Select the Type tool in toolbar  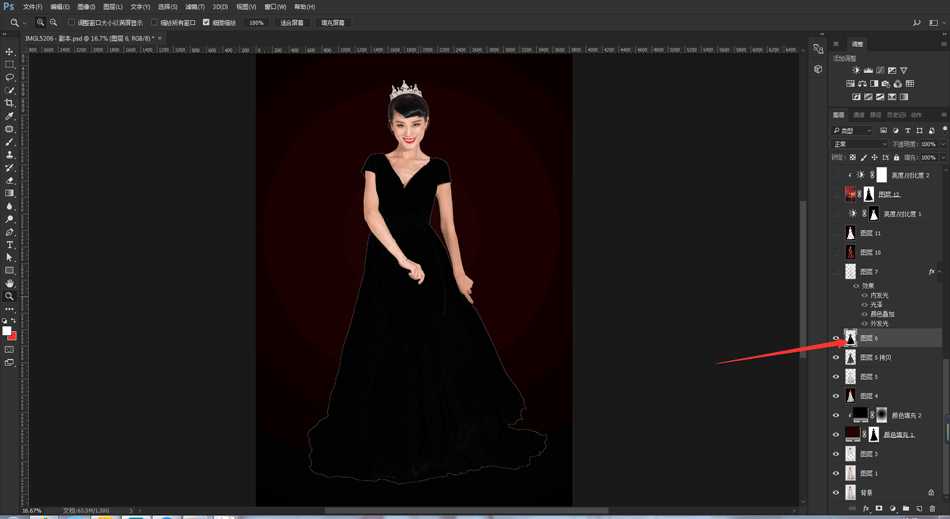click(10, 245)
